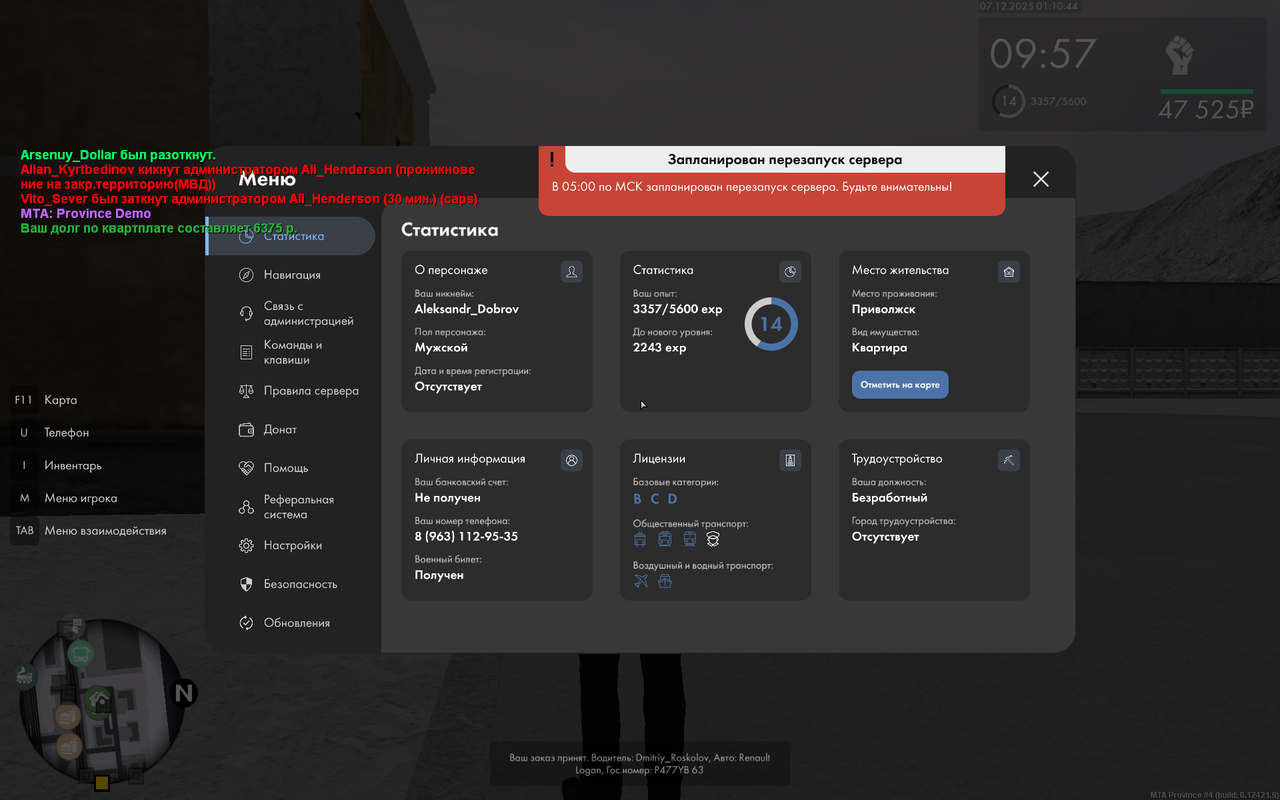Open the Обновления section
The height and width of the screenshot is (800, 1280).
(291, 623)
